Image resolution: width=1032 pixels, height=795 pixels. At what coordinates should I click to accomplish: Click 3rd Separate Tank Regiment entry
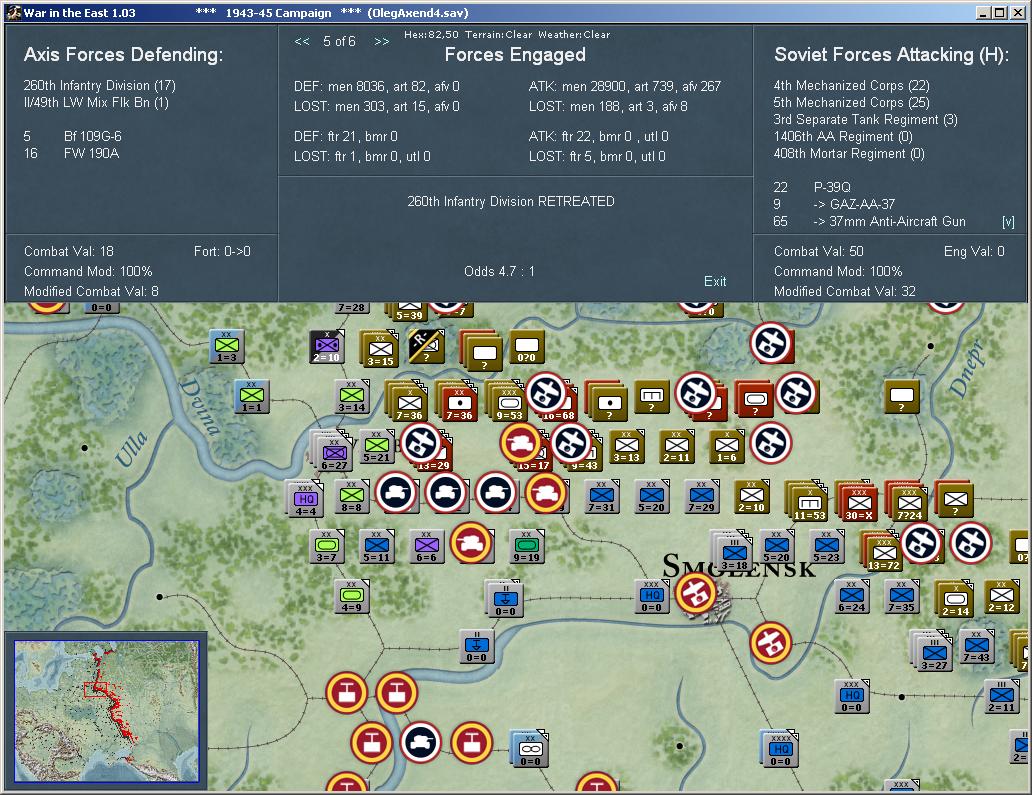[865, 120]
